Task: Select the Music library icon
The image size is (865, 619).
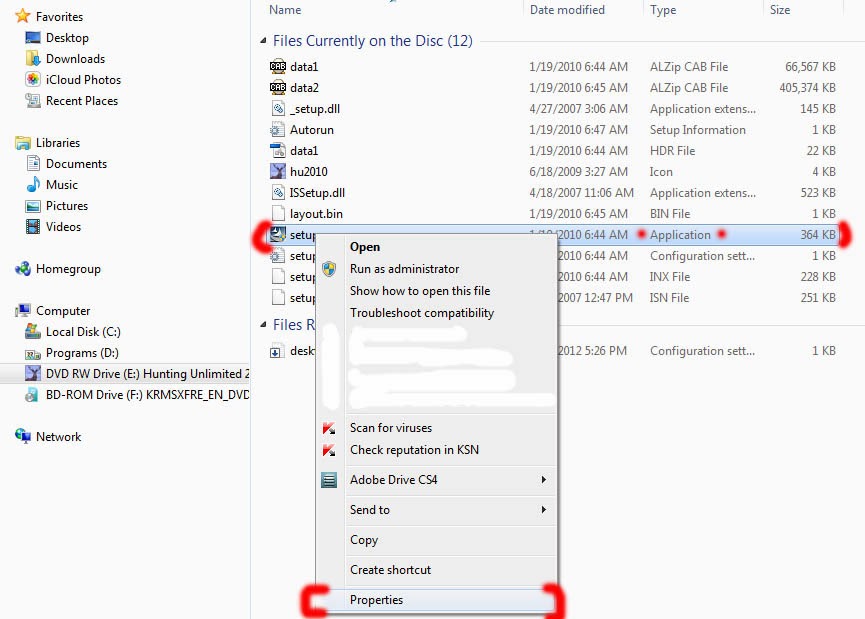Action: (x=33, y=184)
